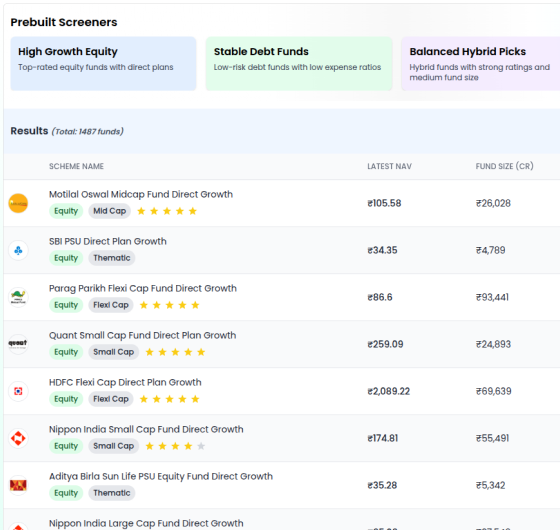Image resolution: width=560 pixels, height=530 pixels.
Task: Click the star rating of Quant Small Cap
Action: [175, 352]
